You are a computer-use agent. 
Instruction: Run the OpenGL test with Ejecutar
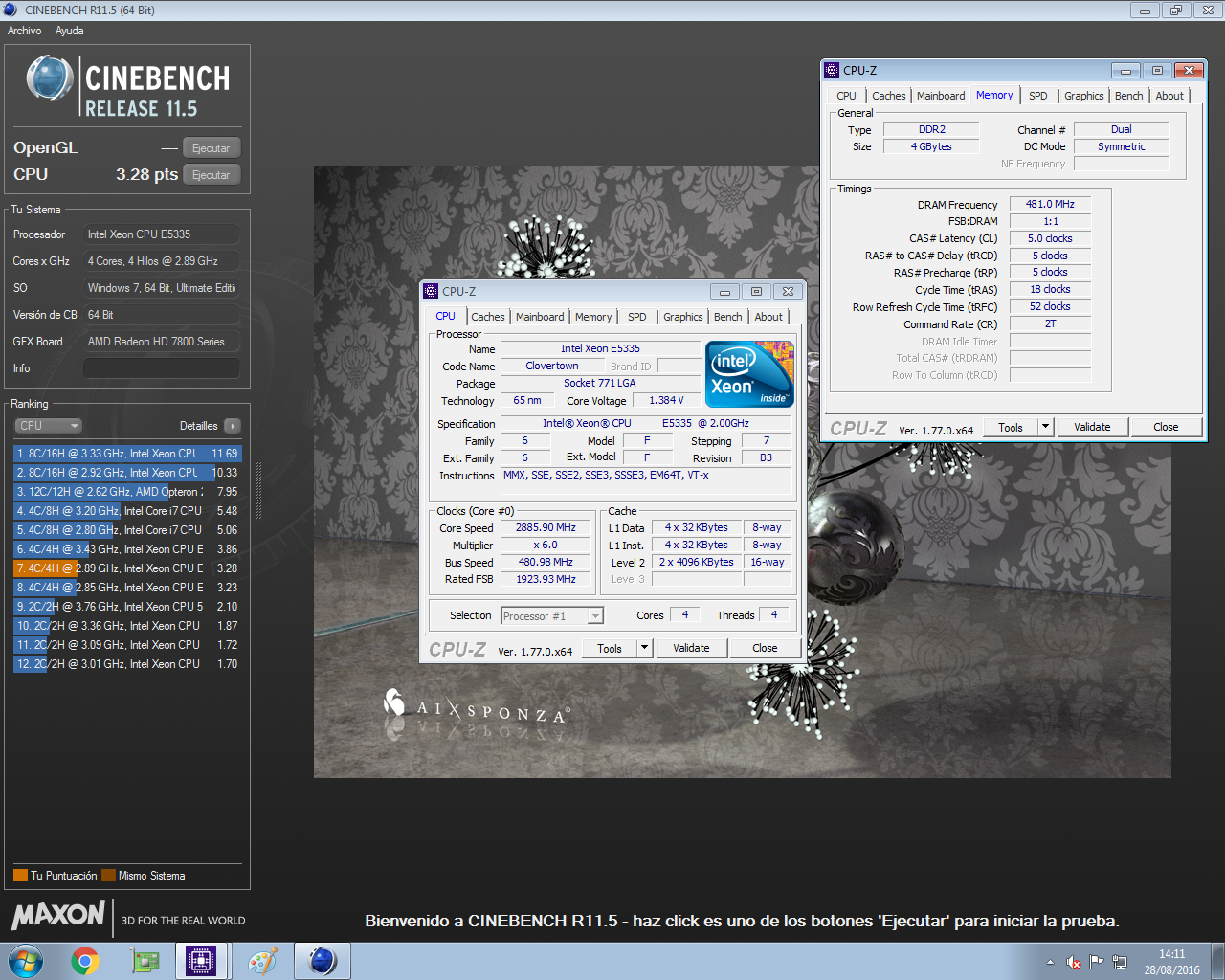[211, 148]
